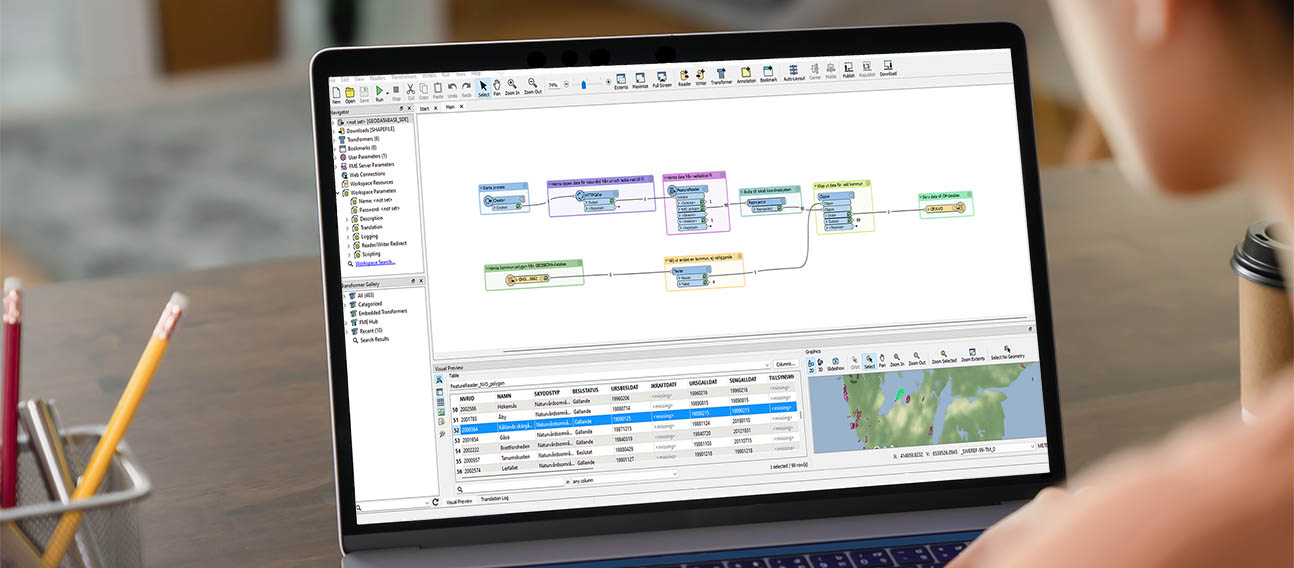1294x568 pixels.
Task: Click the Workspace Search link
Action: pyautogui.click(x=374, y=264)
